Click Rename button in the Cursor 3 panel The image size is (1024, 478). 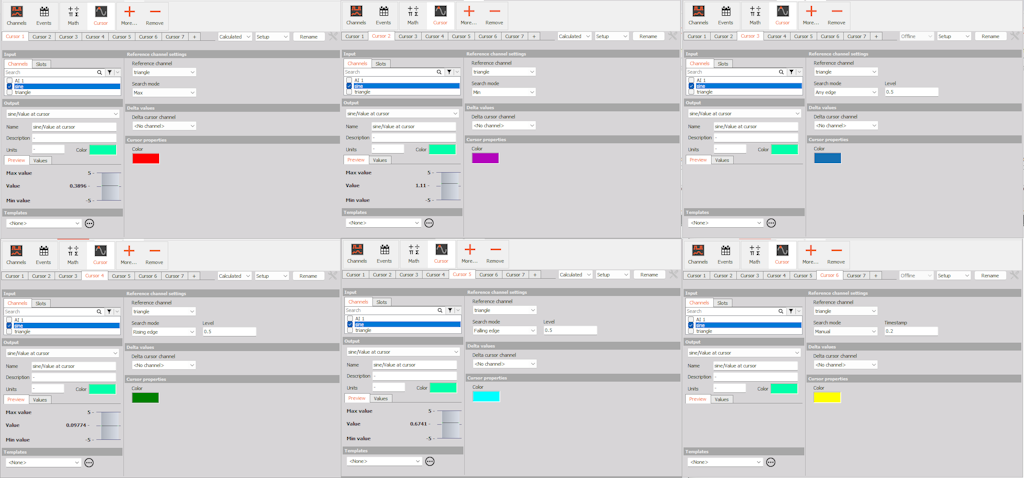click(990, 37)
